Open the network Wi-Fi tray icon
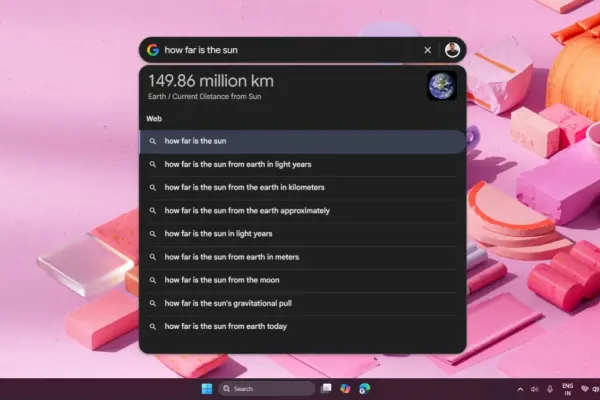This screenshot has height=400, width=600. click(585, 389)
